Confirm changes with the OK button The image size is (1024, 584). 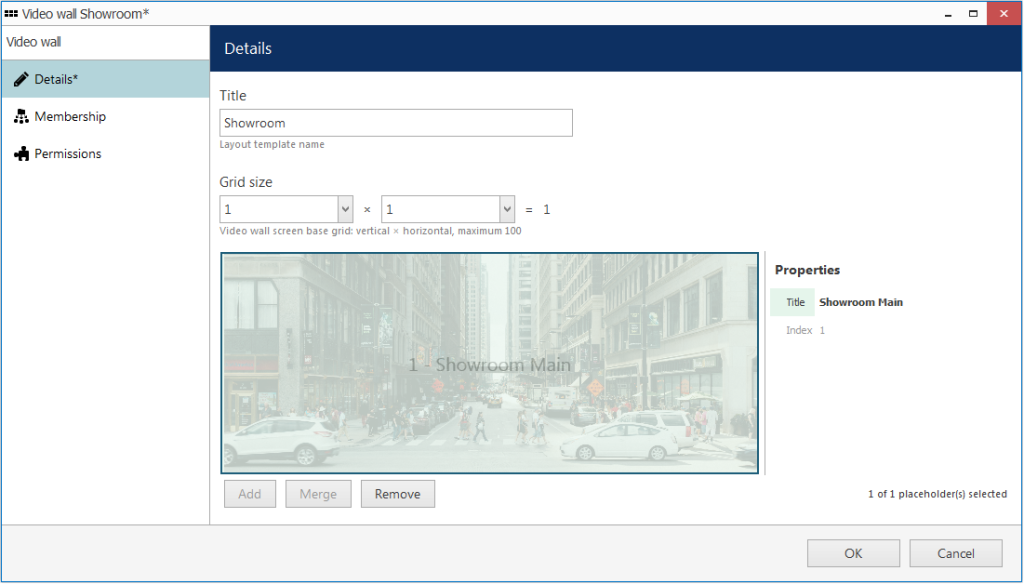pos(853,553)
